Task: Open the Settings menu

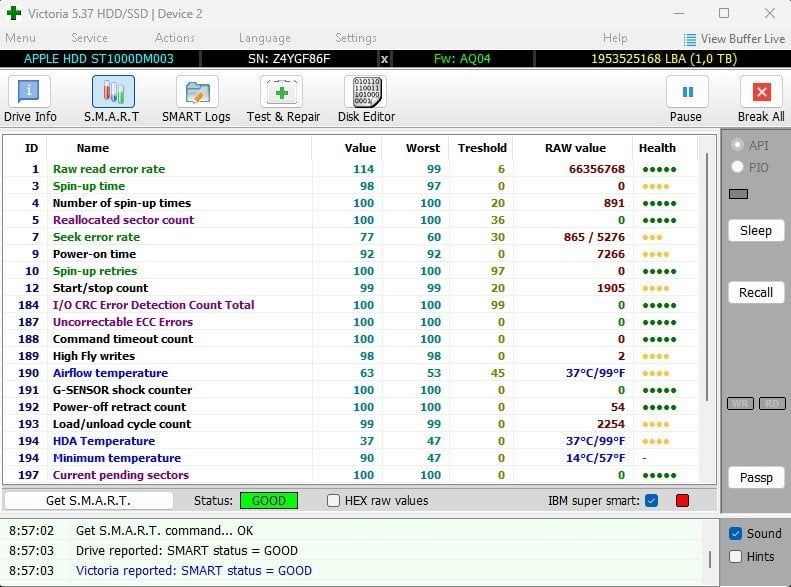Action: (356, 38)
